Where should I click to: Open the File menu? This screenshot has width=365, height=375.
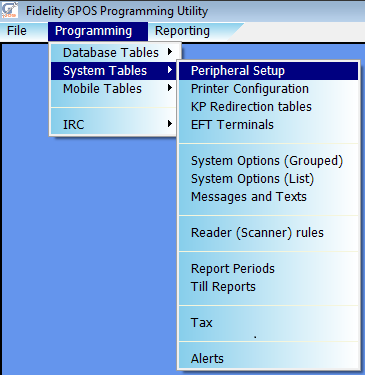click(17, 31)
